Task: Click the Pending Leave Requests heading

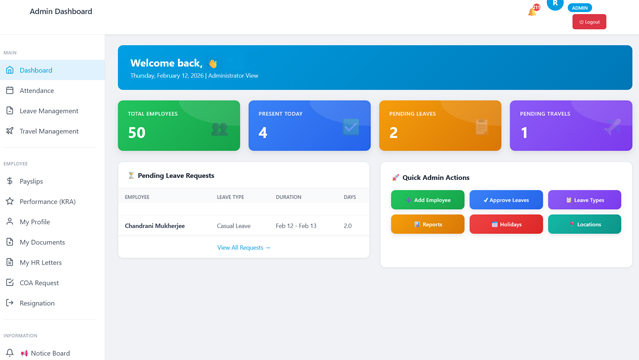Action: [x=176, y=175]
